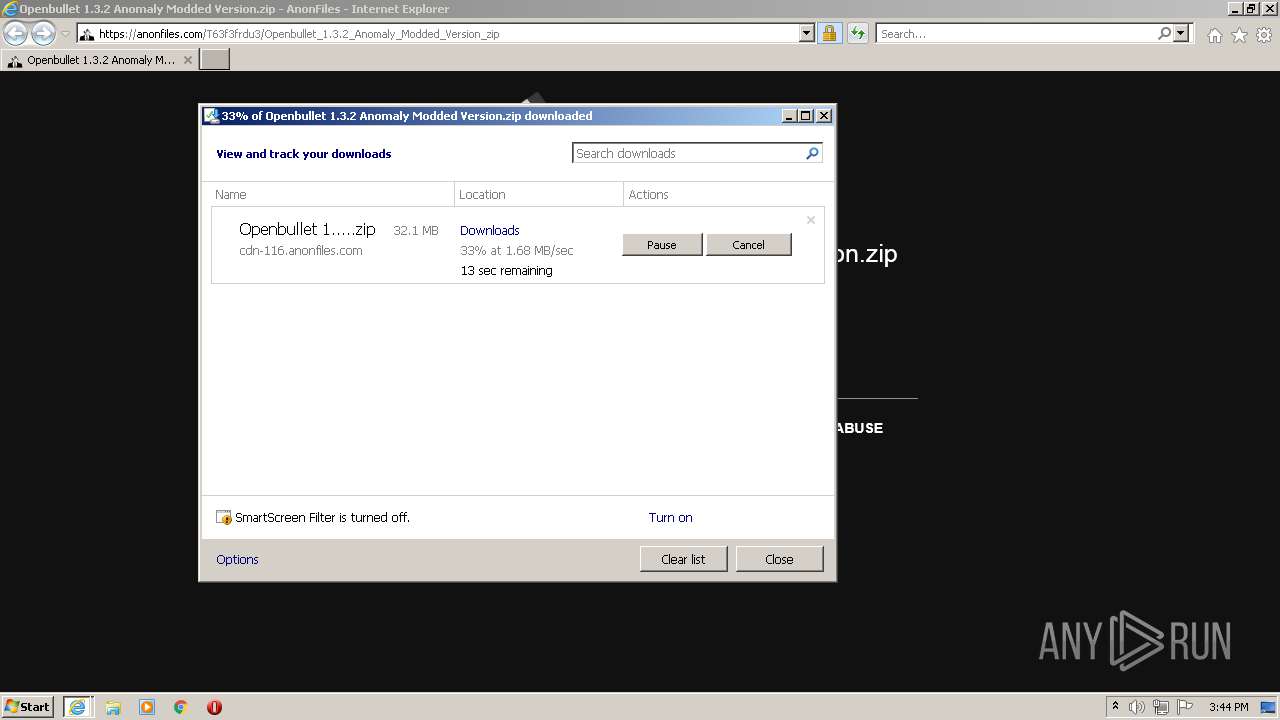This screenshot has width=1280, height=720.
Task: Open a new blank tab
Action: [215, 60]
